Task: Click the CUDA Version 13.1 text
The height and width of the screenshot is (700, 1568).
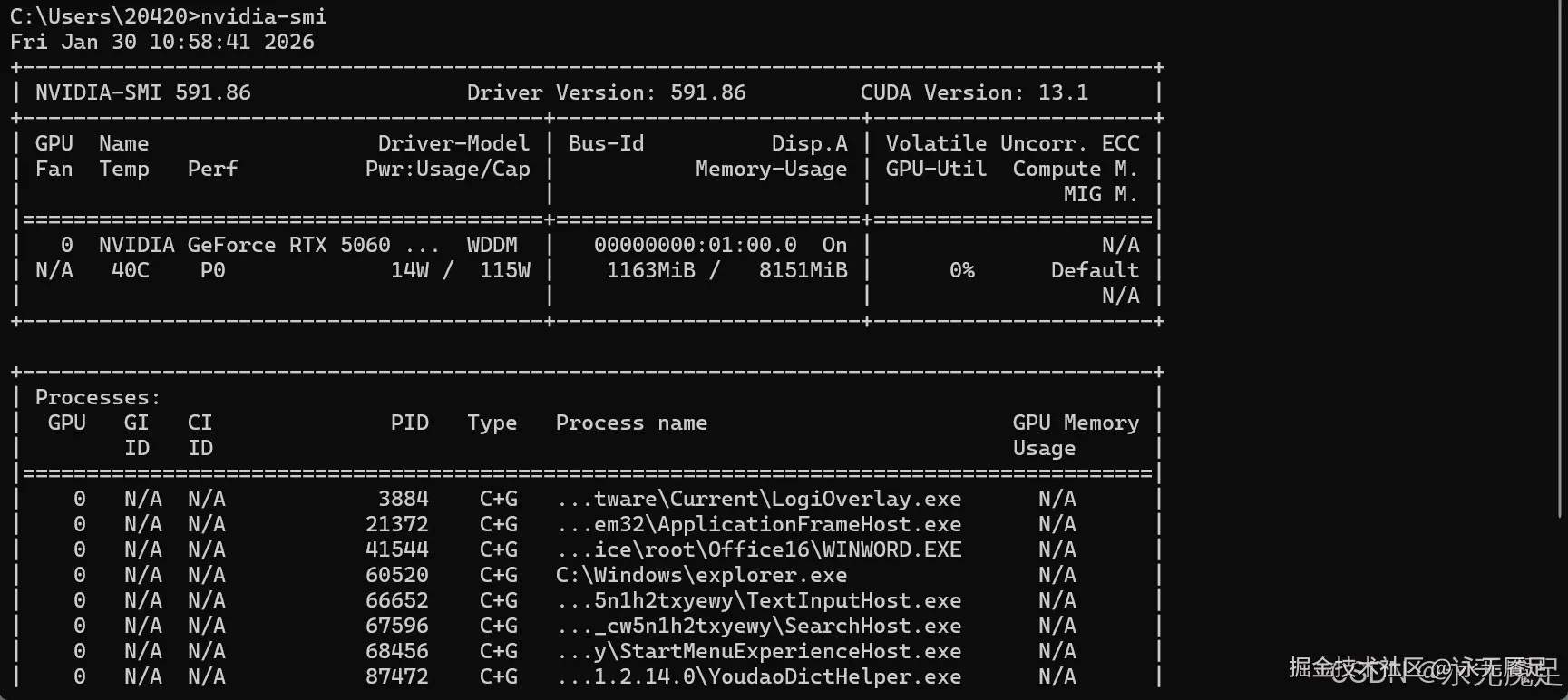Action: tap(974, 92)
